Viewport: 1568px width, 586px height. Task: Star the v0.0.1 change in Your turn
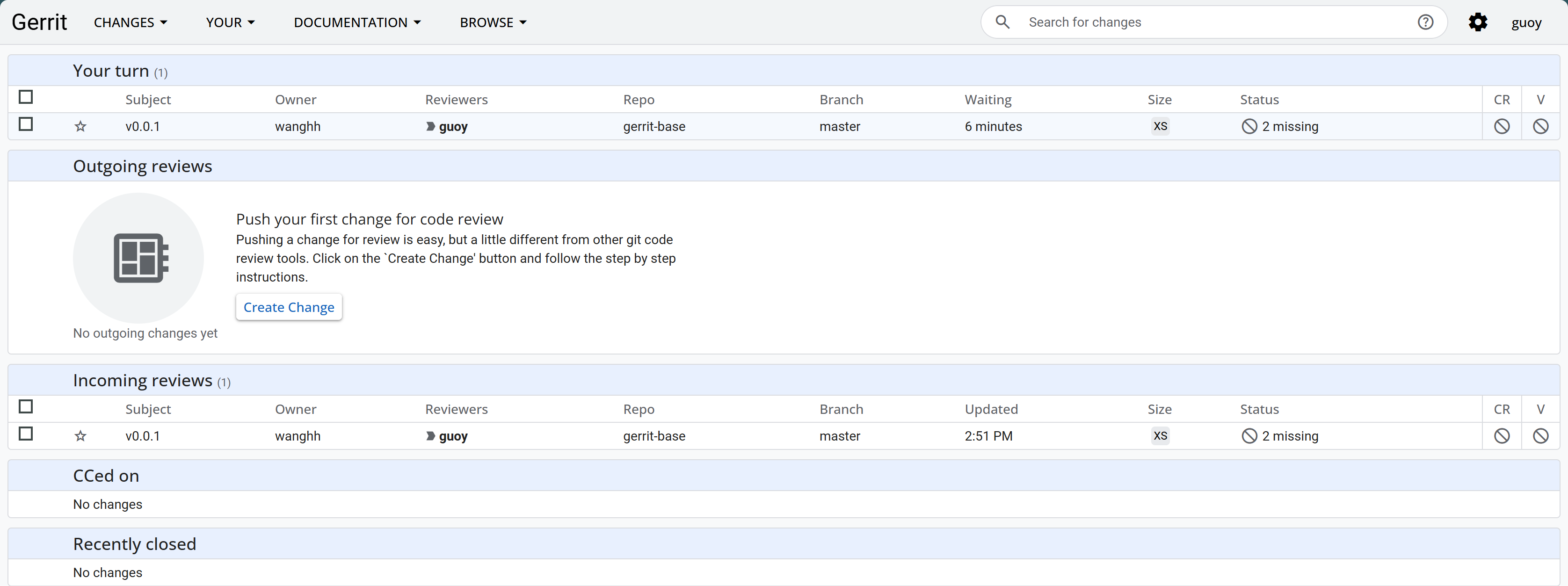point(80,127)
